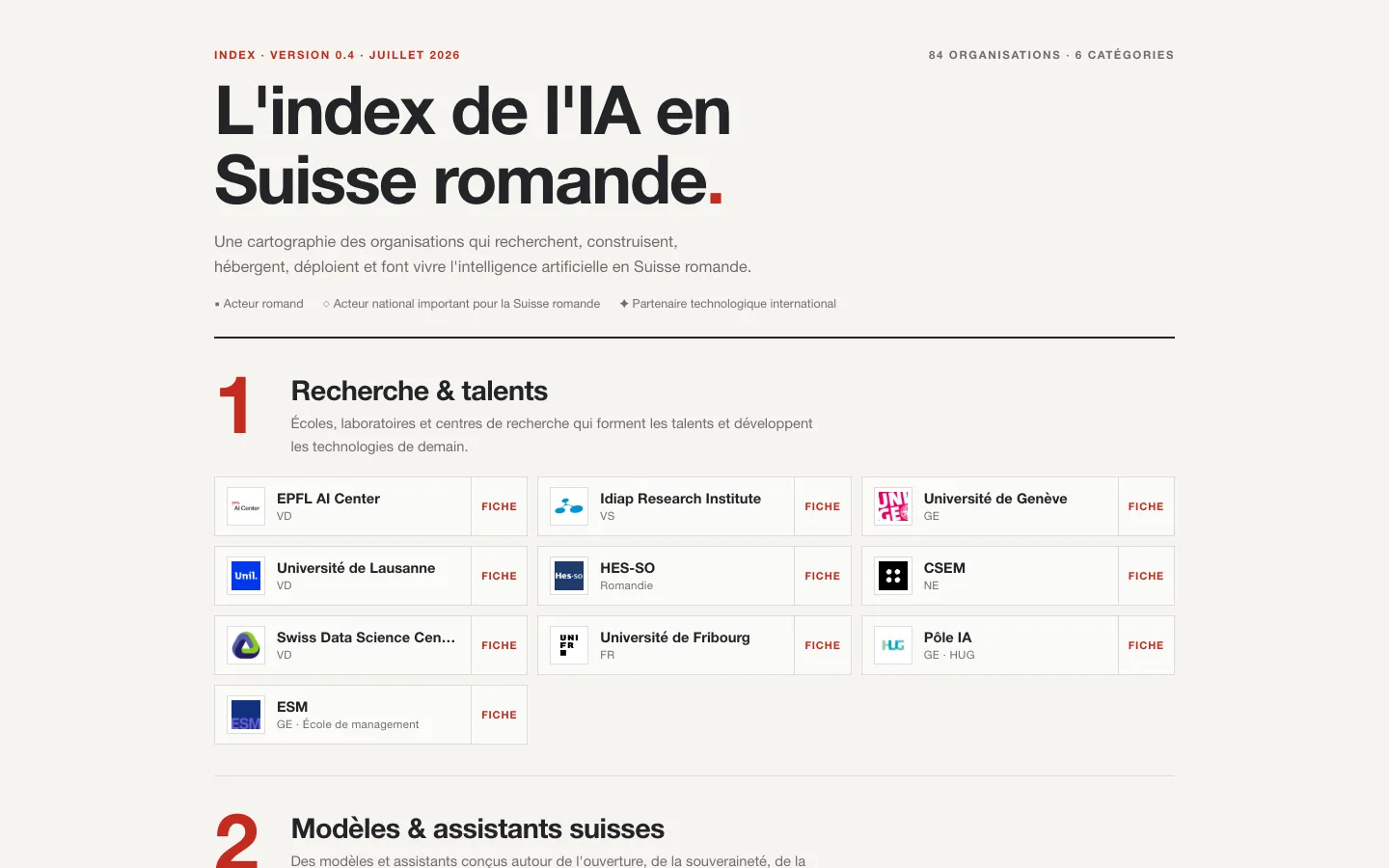The height and width of the screenshot is (868, 1389).
Task: Click the main title 'L'index de l'IA en Suisse romande'
Action: 473,146
